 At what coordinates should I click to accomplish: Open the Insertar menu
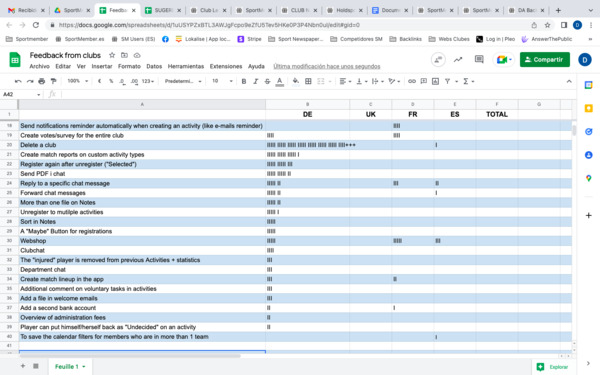(x=102, y=66)
